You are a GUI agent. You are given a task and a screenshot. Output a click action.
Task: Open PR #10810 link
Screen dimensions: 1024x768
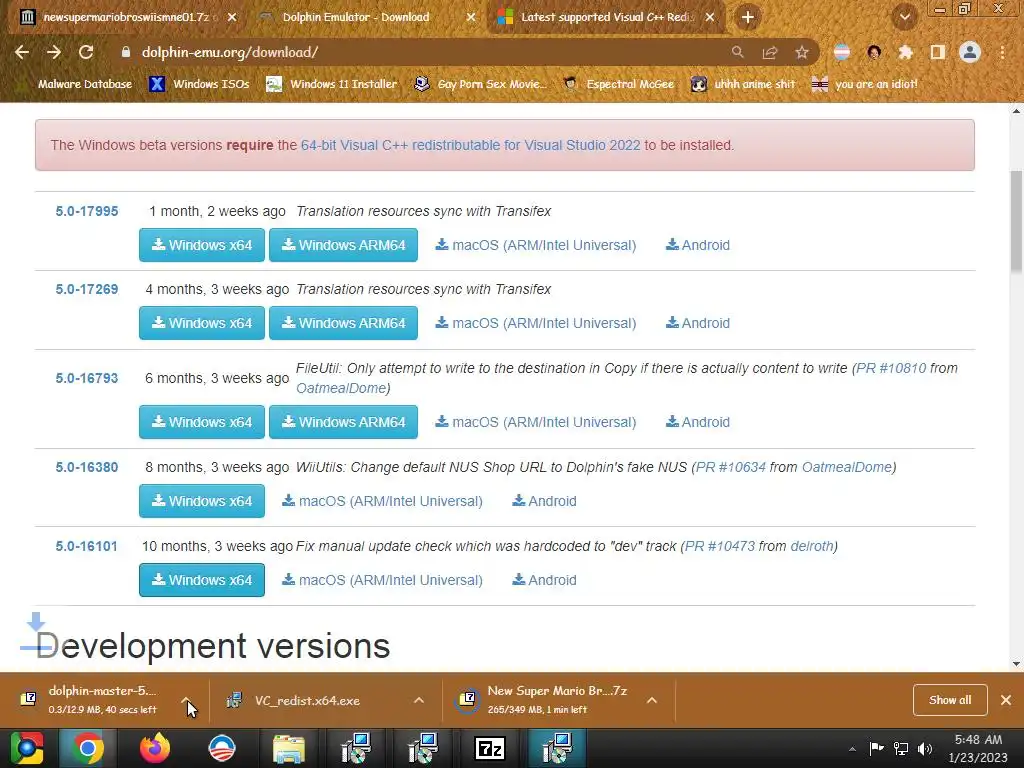(891, 368)
